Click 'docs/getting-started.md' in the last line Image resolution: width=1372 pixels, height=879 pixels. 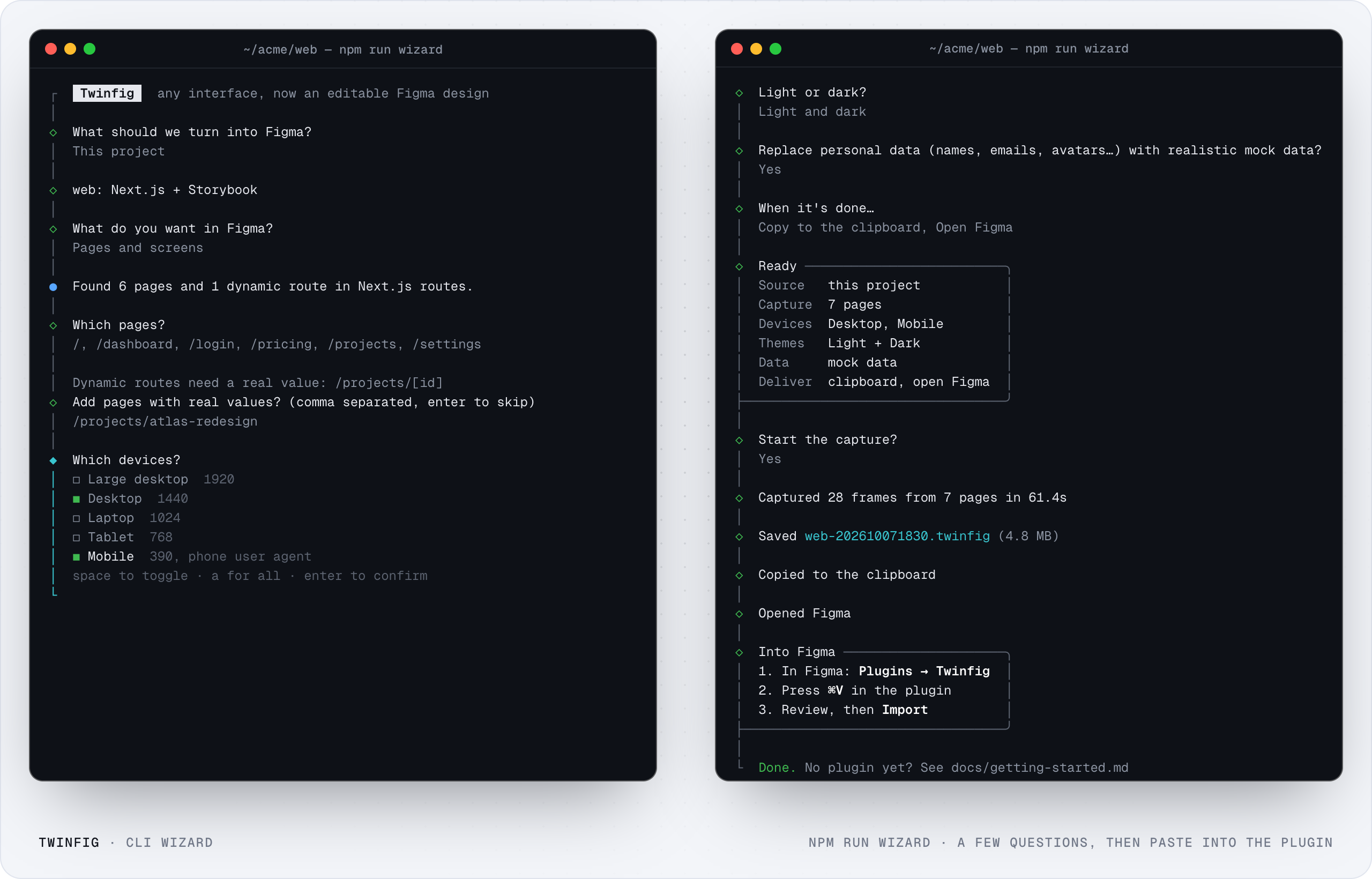point(1039,768)
